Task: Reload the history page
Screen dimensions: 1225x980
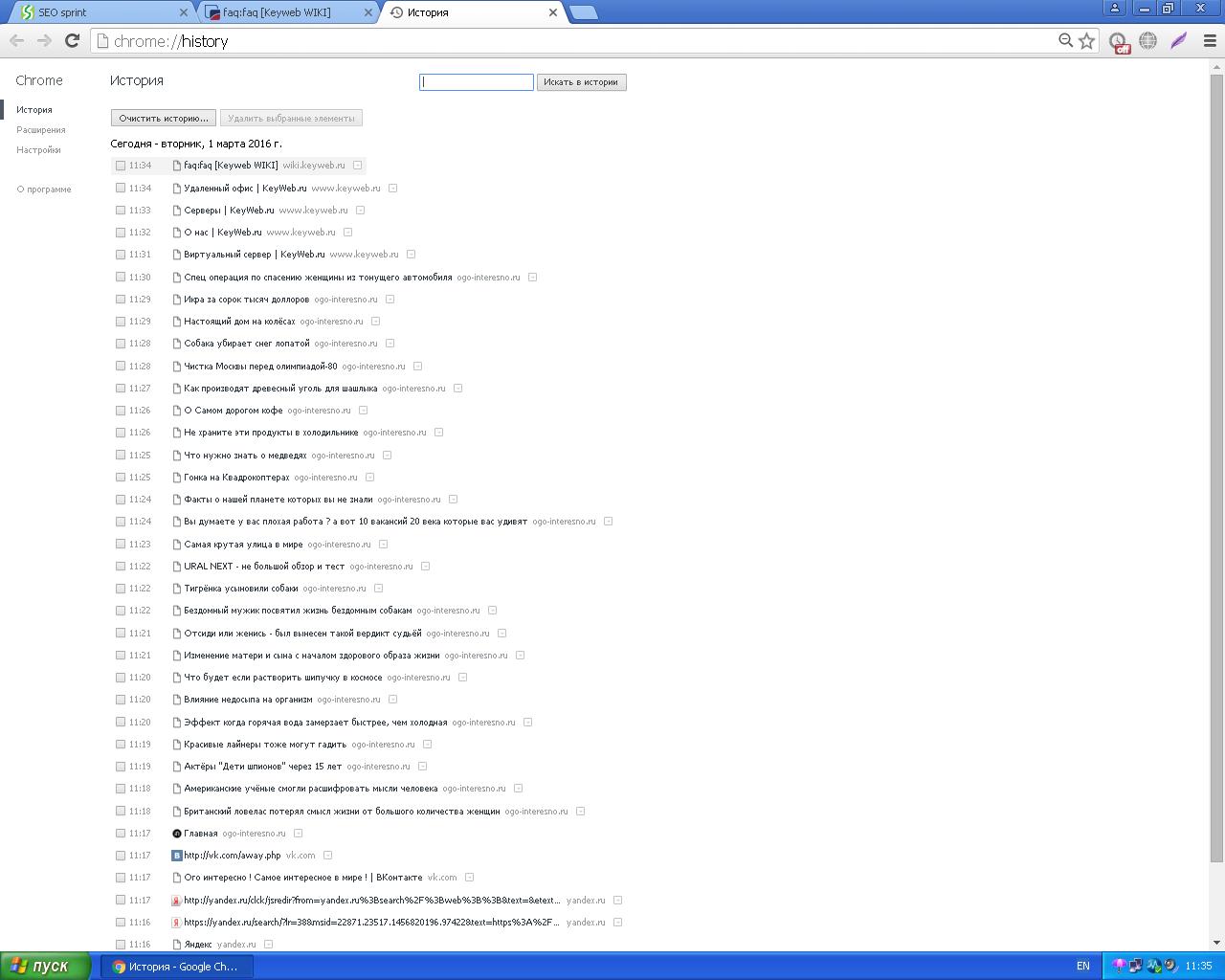Action: coord(72,40)
